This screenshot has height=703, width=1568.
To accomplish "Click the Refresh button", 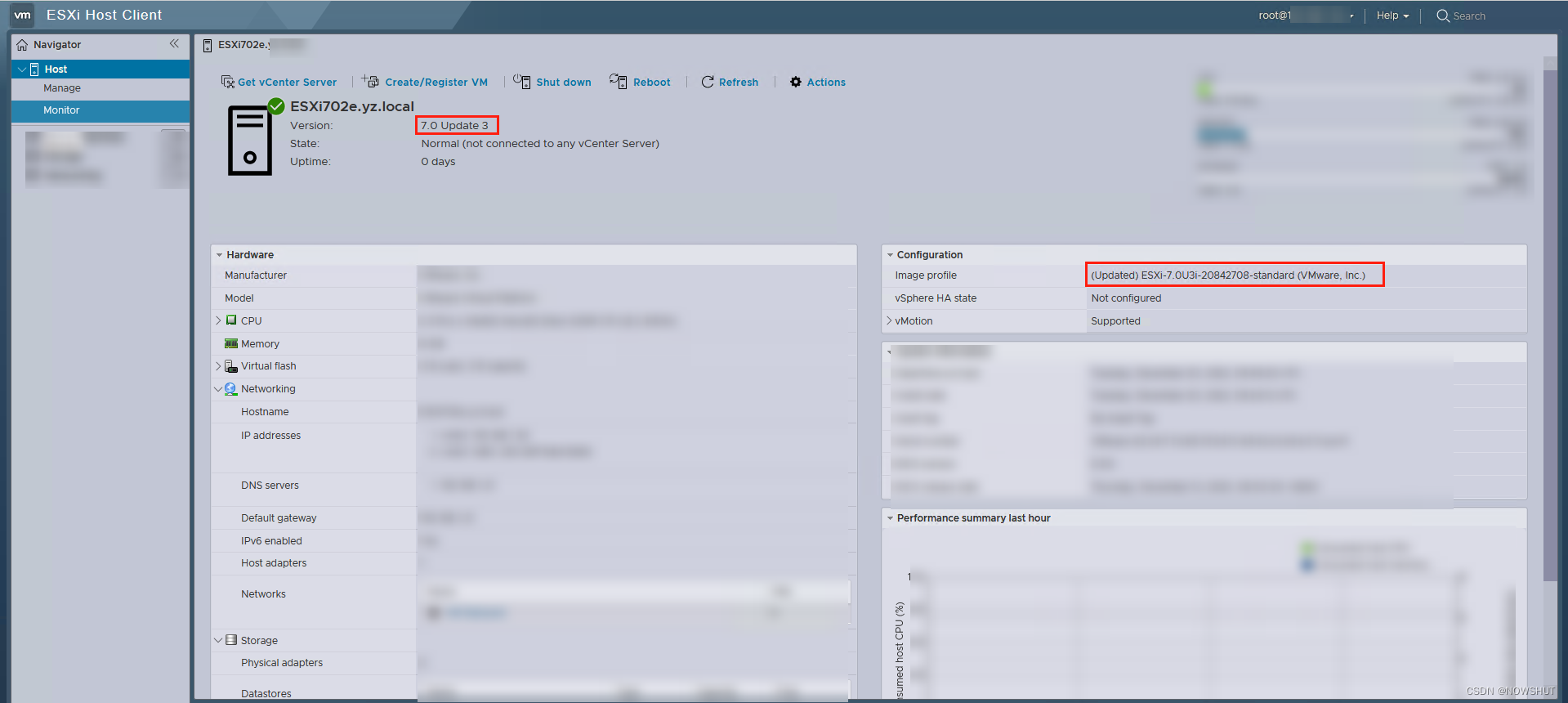I will [730, 82].
